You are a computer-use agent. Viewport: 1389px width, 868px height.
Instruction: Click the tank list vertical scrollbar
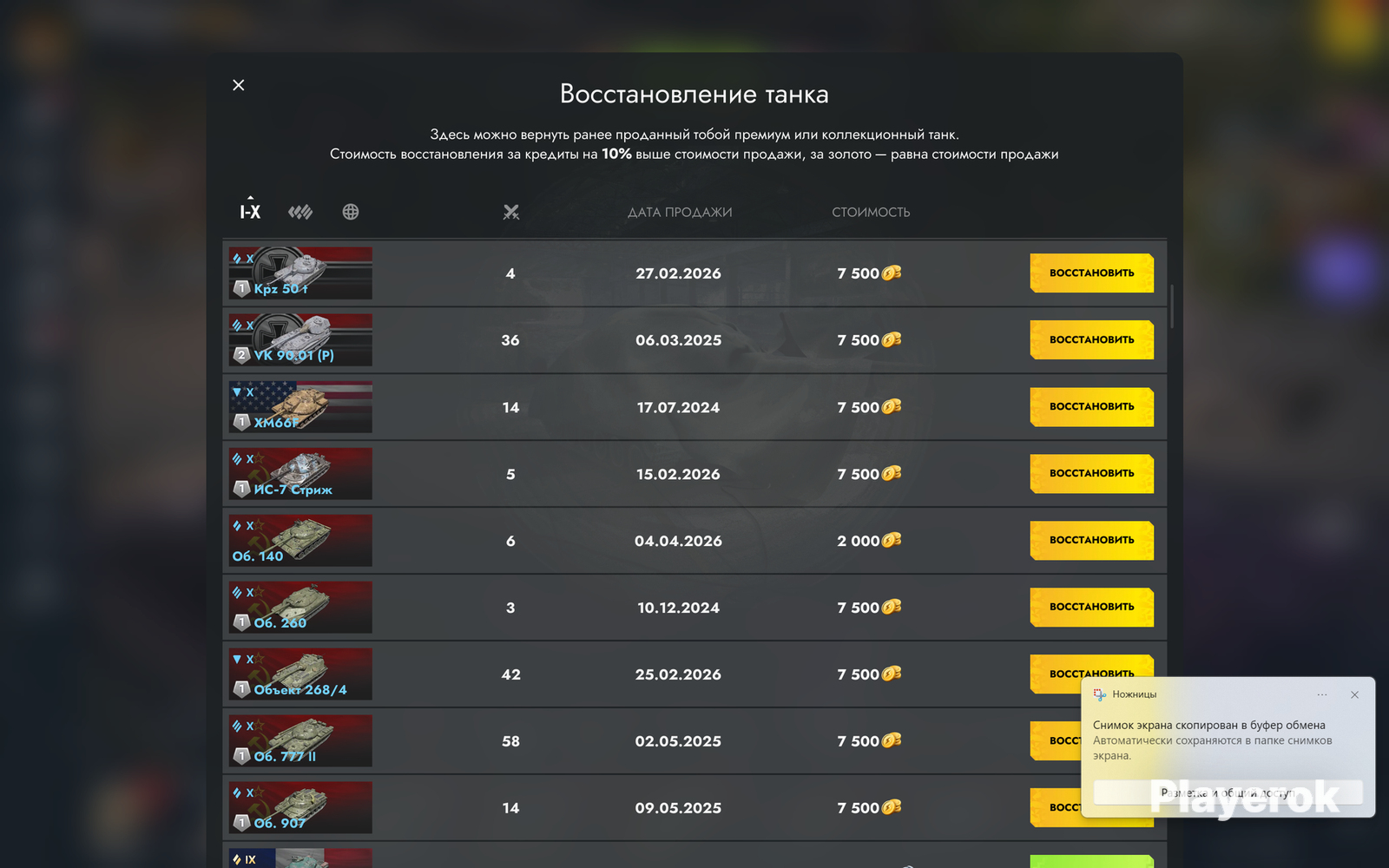click(1172, 306)
